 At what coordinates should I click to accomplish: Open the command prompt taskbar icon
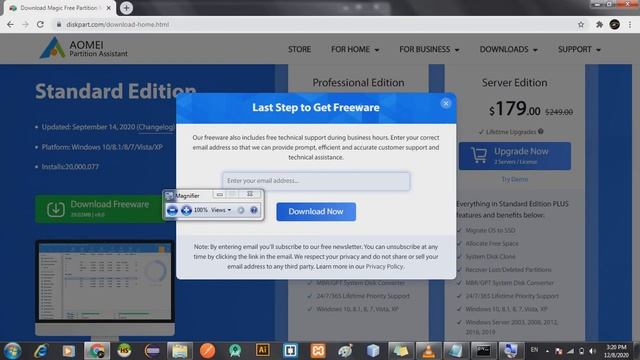[x=483, y=351]
